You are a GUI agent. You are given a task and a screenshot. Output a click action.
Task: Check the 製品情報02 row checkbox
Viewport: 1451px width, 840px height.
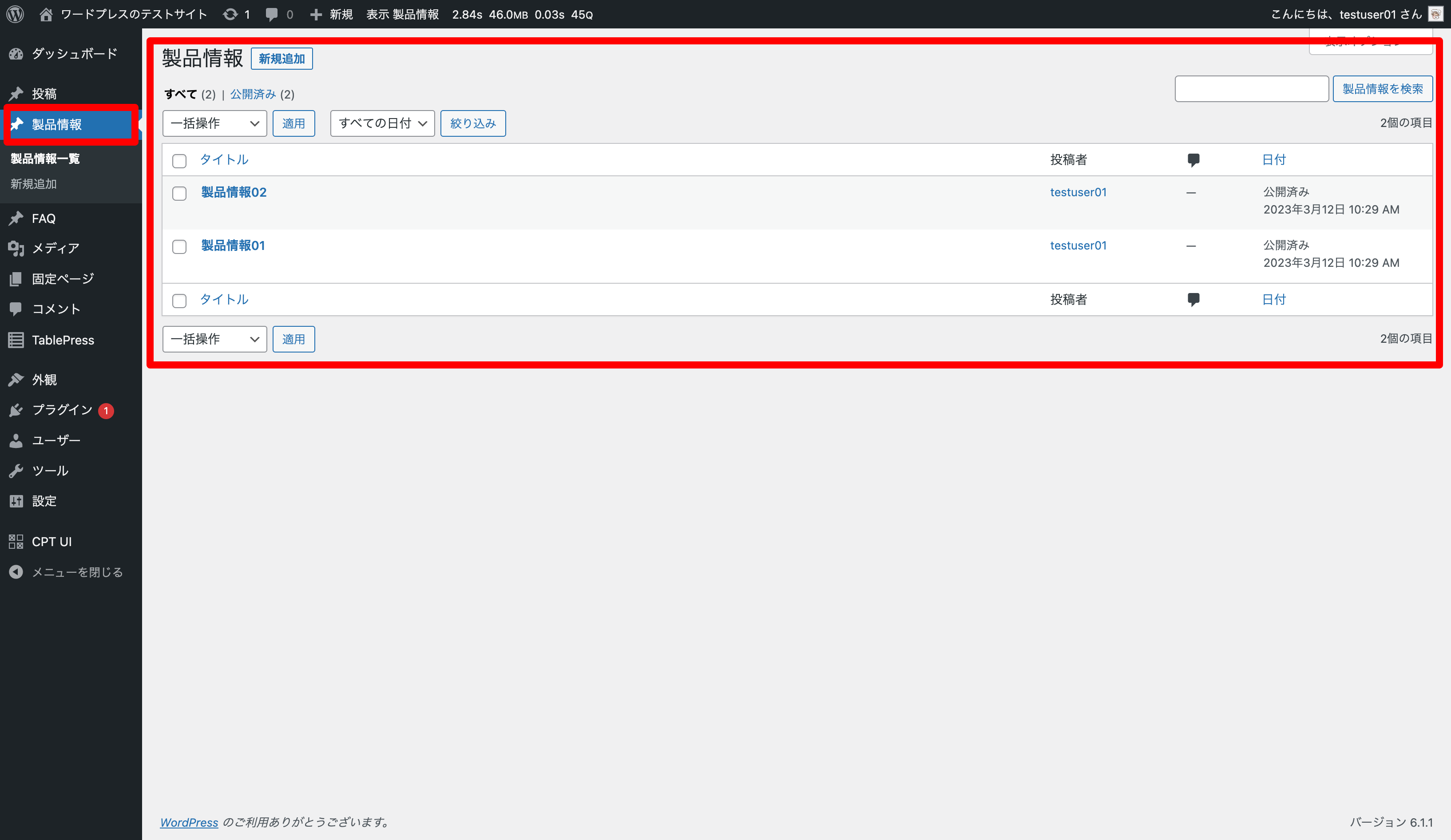tap(179, 193)
